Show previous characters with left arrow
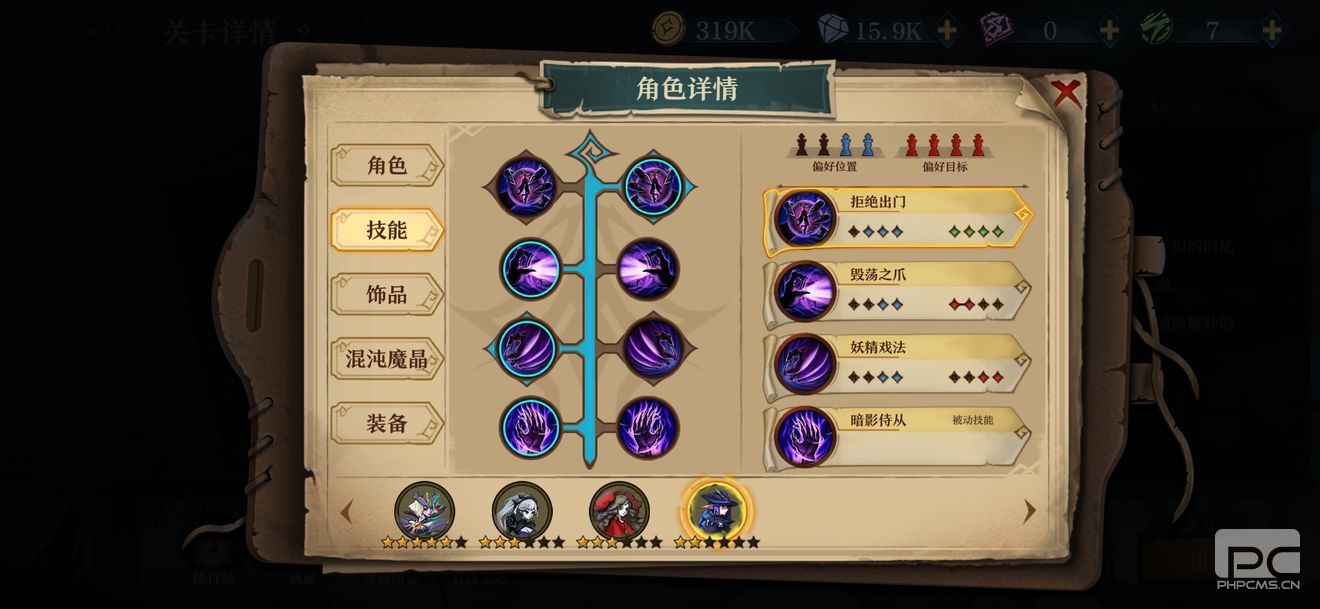Screen dimensions: 1320x609 click(x=347, y=512)
